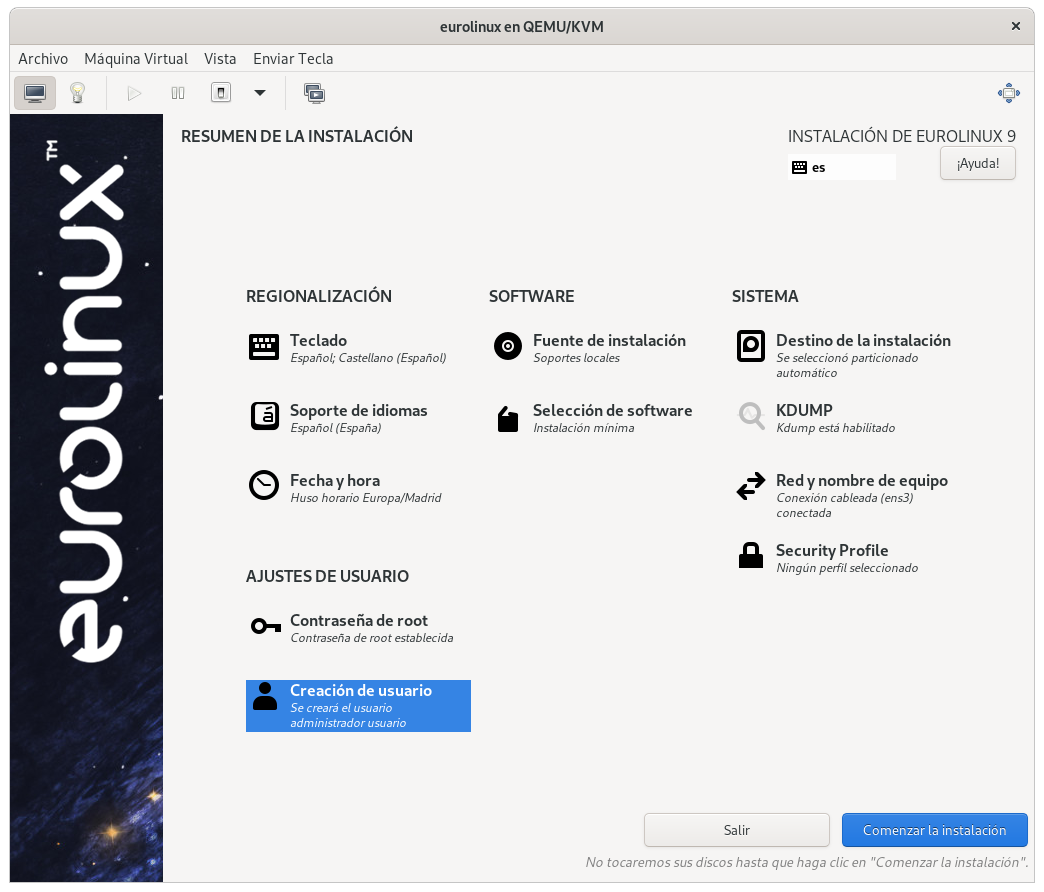Open Red y nombre de equipo arrows icon
The image size is (1044, 892).
[751, 487]
